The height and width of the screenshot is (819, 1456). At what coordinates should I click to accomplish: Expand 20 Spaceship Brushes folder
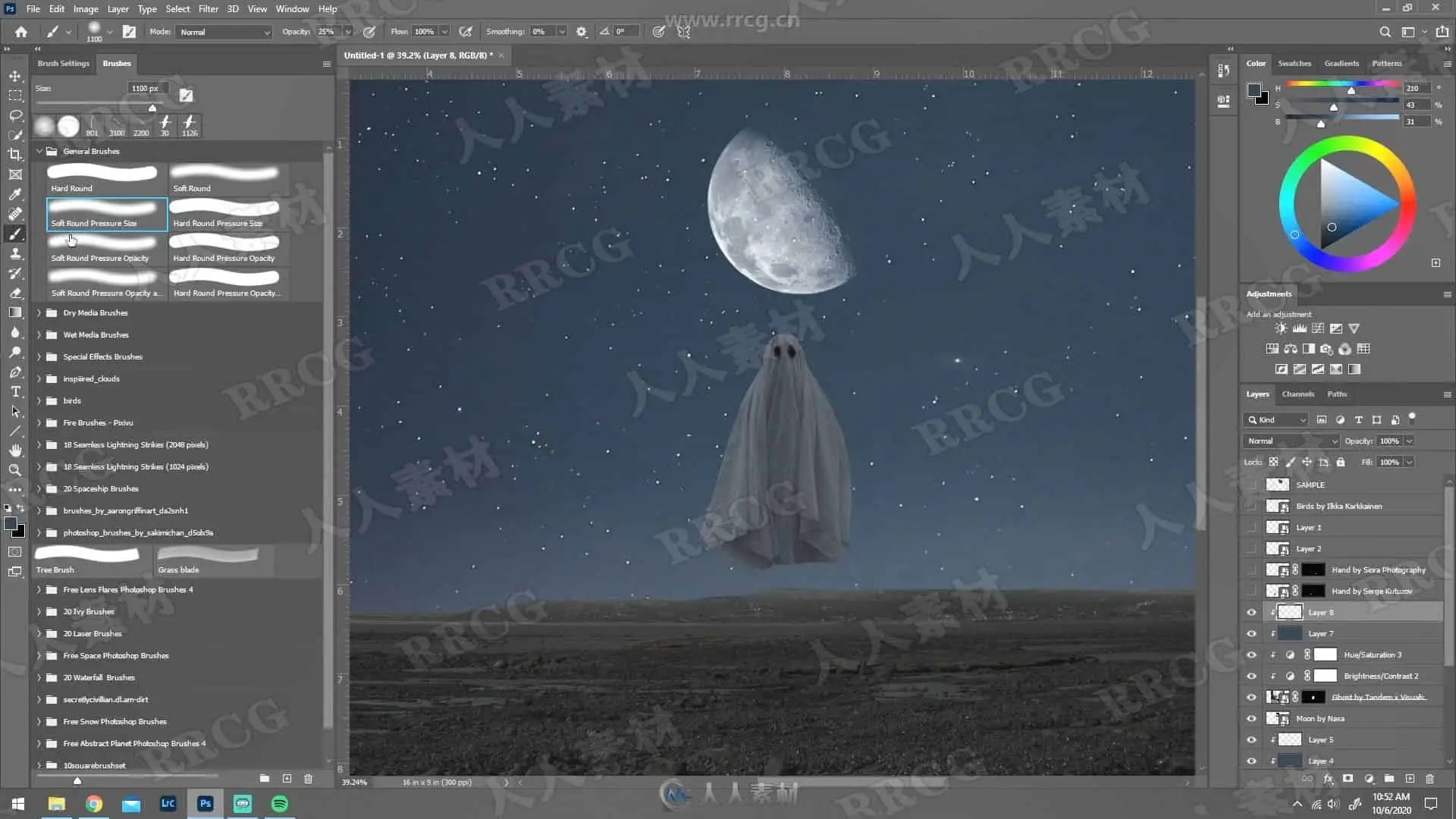click(x=39, y=488)
